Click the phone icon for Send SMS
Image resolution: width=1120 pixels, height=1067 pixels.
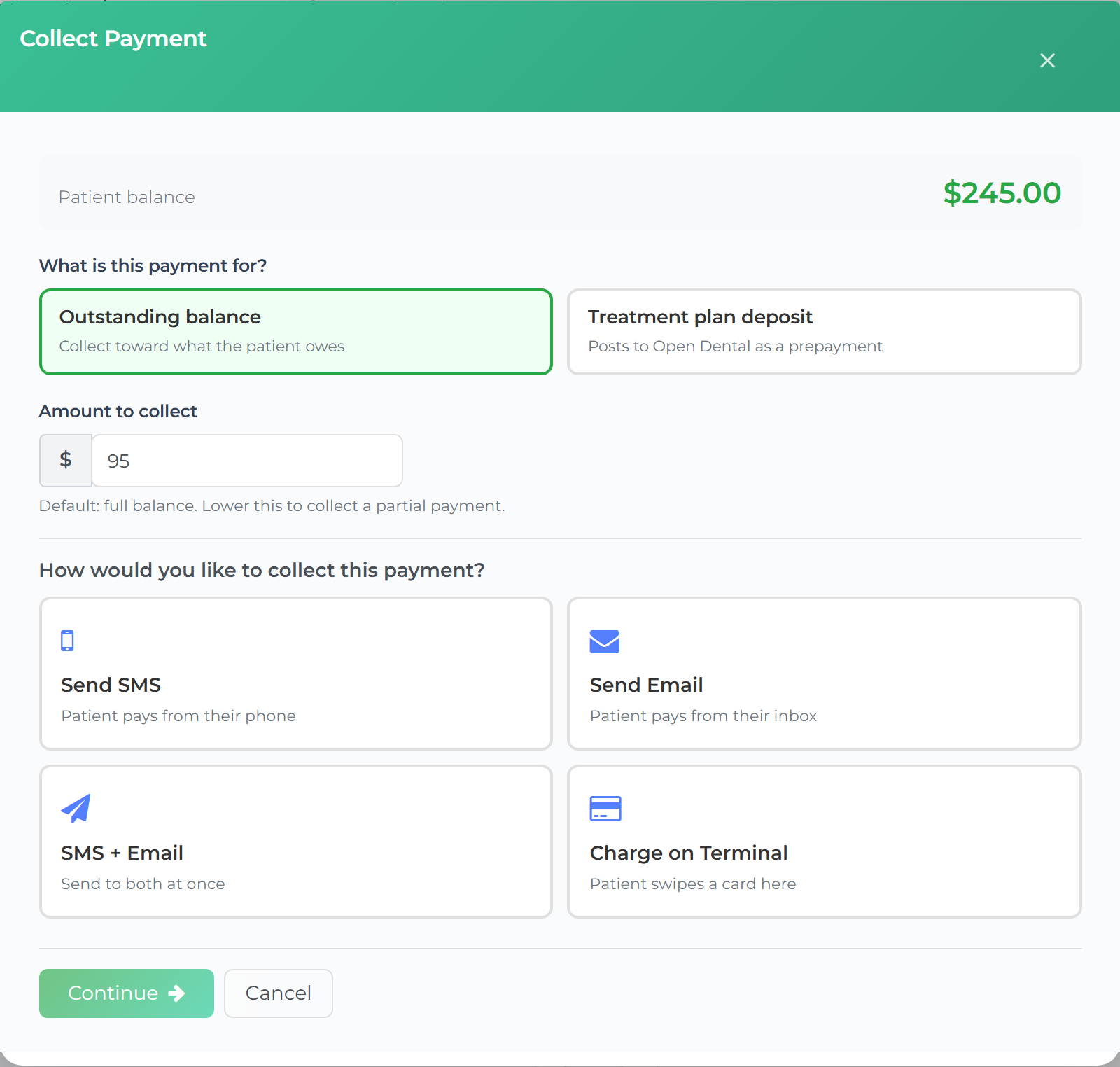[x=67, y=641]
